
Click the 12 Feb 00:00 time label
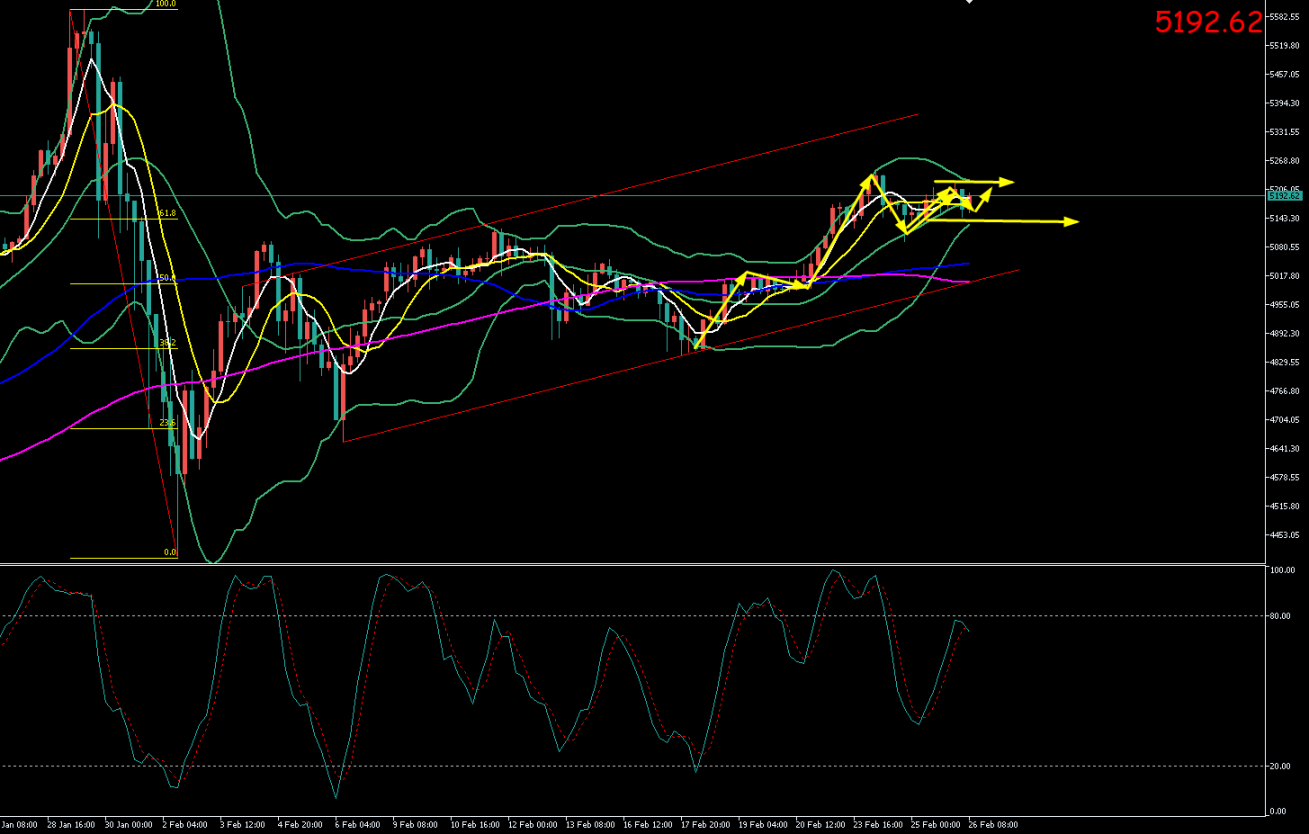(x=532, y=825)
